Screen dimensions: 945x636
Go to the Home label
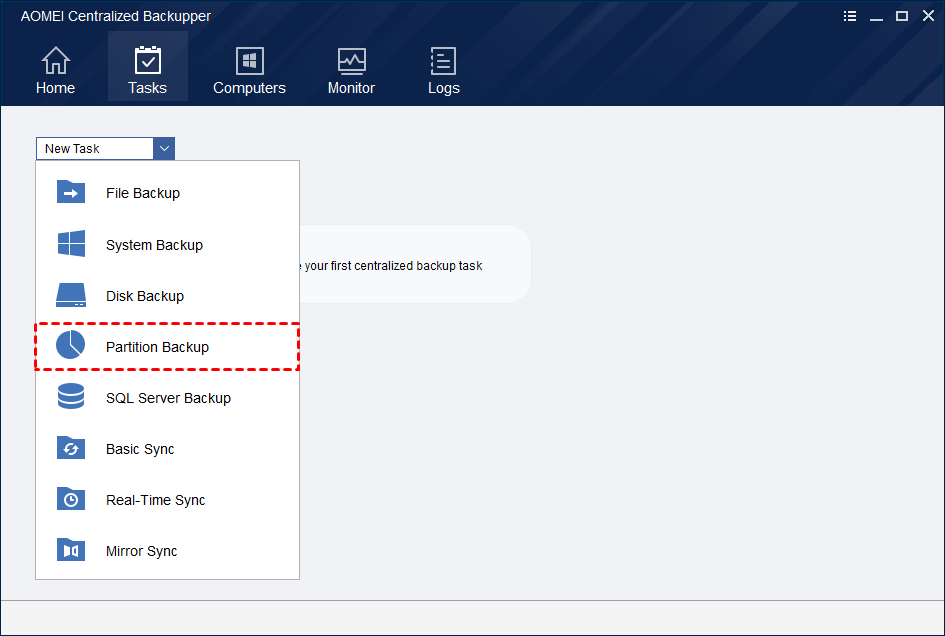click(x=55, y=88)
